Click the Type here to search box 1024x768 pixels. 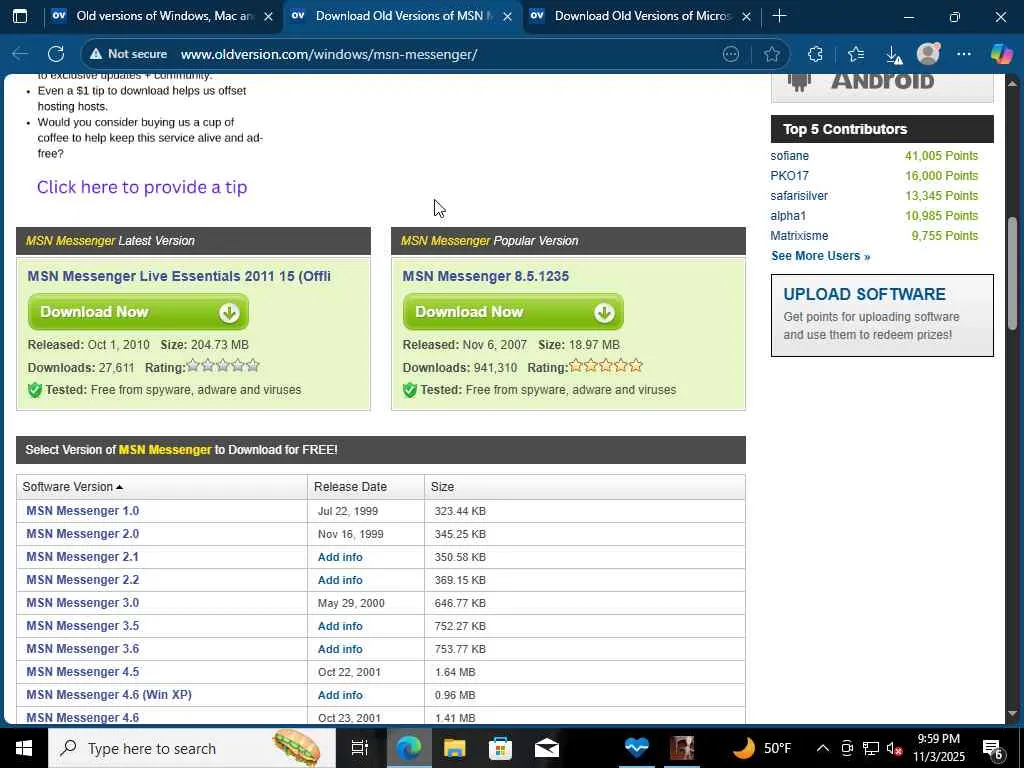(x=194, y=748)
